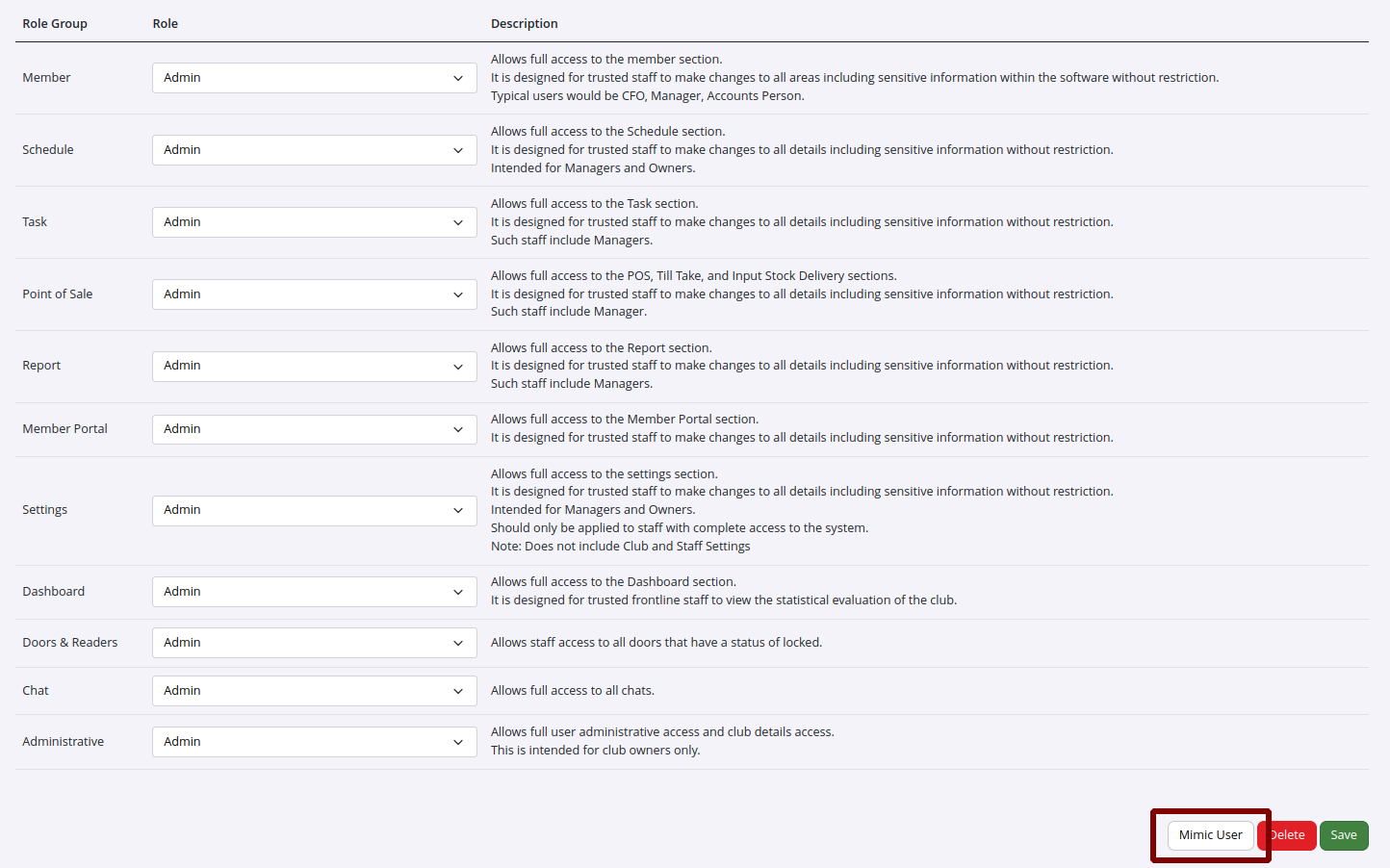Viewport: 1390px width, 868px height.
Task: Expand the Member Portal role dropdown
Action: [x=314, y=429]
